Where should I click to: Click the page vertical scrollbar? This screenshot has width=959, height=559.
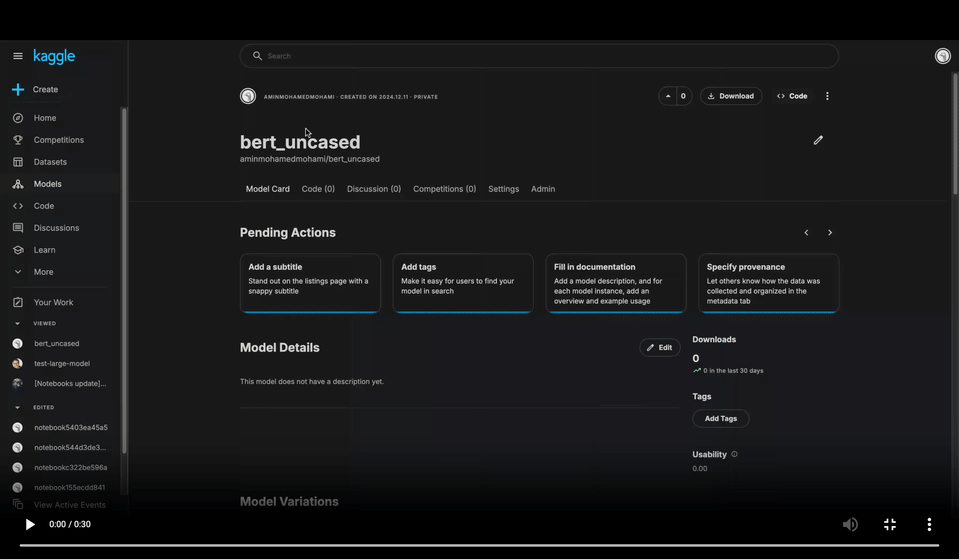point(955,134)
